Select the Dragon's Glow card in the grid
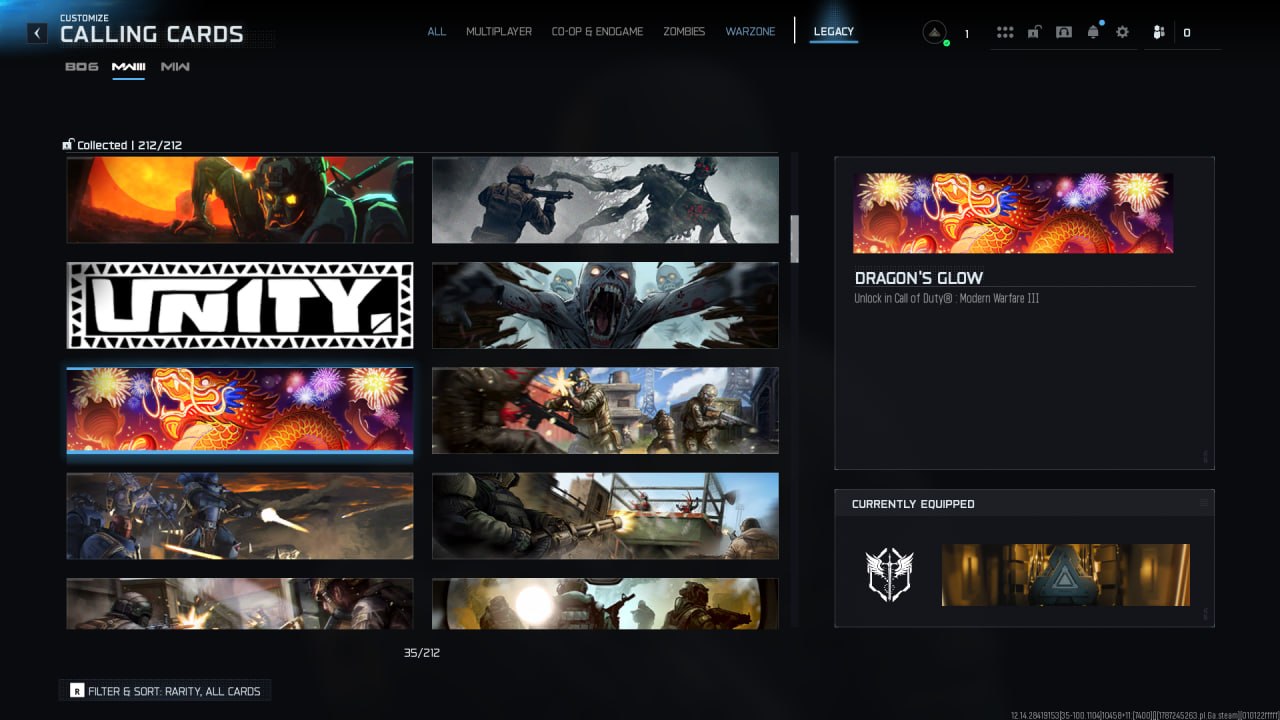Screen dimensions: 1280x720 240,411
